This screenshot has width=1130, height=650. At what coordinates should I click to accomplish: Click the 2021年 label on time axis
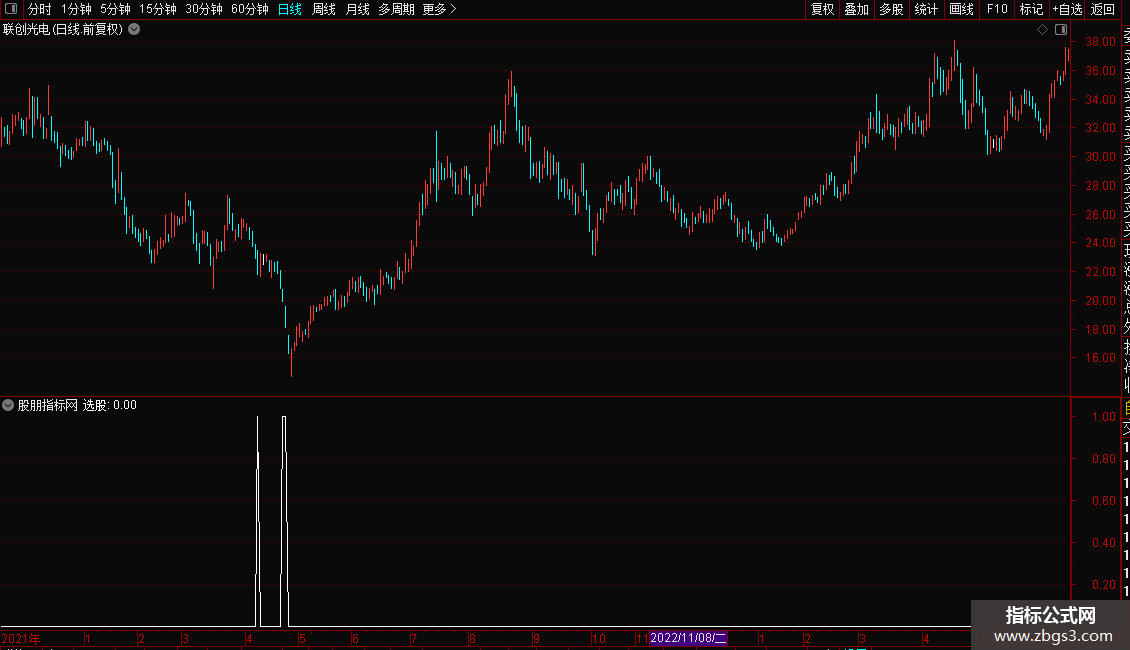pos(21,638)
